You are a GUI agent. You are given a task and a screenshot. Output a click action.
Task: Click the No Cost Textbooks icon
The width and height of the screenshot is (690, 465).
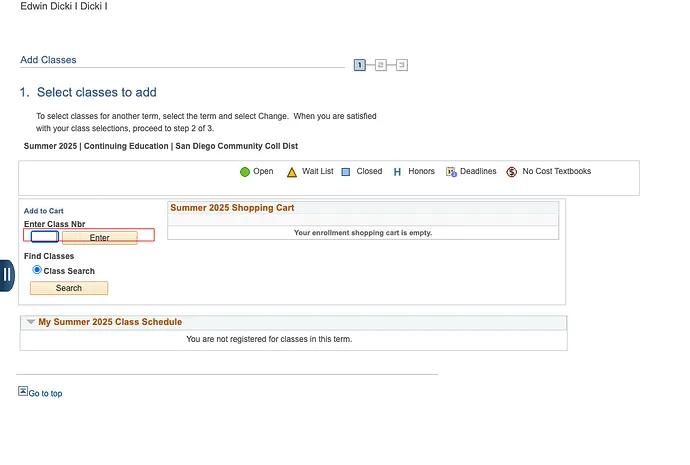(512, 172)
